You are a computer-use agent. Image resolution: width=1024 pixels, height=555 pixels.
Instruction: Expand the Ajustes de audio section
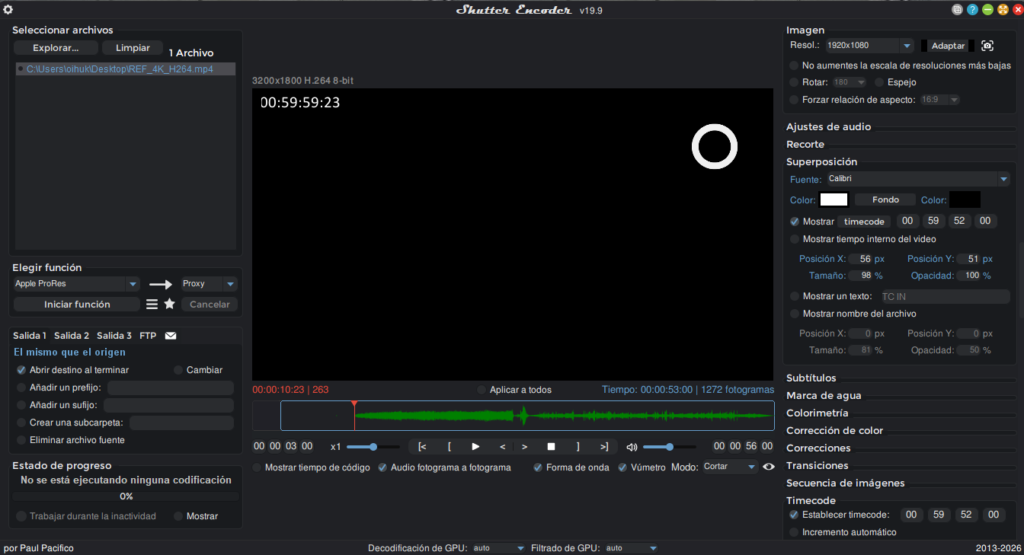point(828,127)
